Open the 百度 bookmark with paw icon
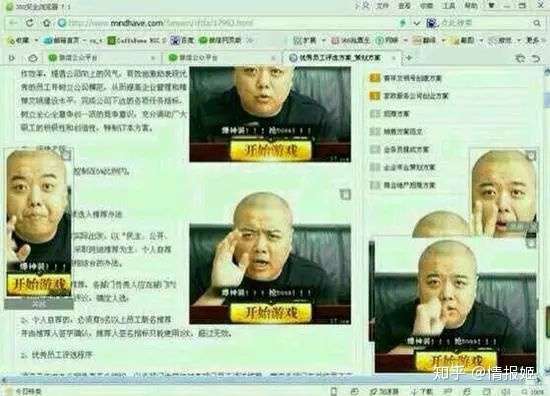Viewport: 550px width, 396px height. [x=182, y=40]
